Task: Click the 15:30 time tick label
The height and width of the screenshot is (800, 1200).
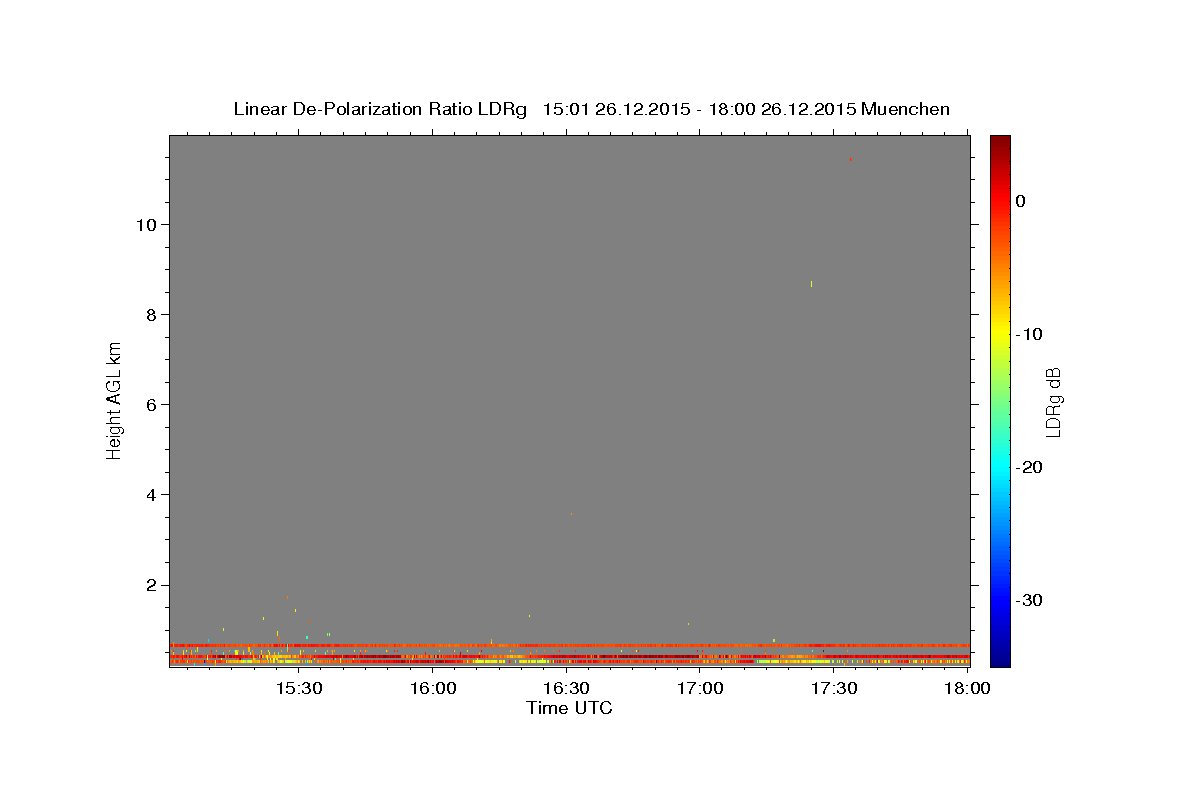Action: tap(298, 689)
